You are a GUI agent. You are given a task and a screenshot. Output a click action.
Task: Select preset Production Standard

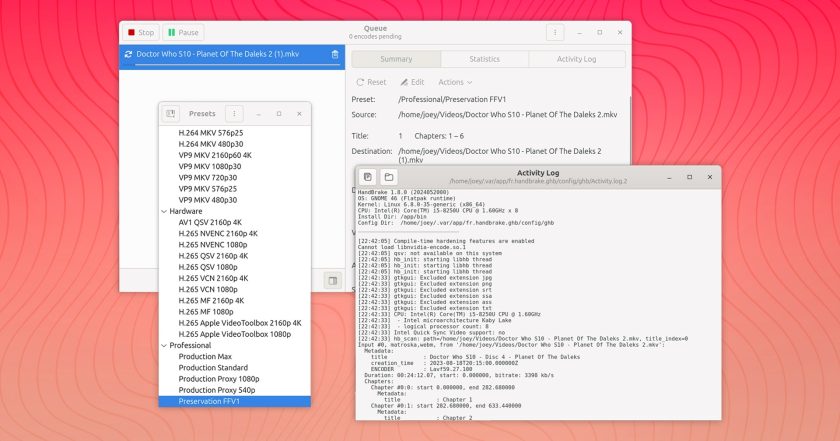click(x=235, y=368)
